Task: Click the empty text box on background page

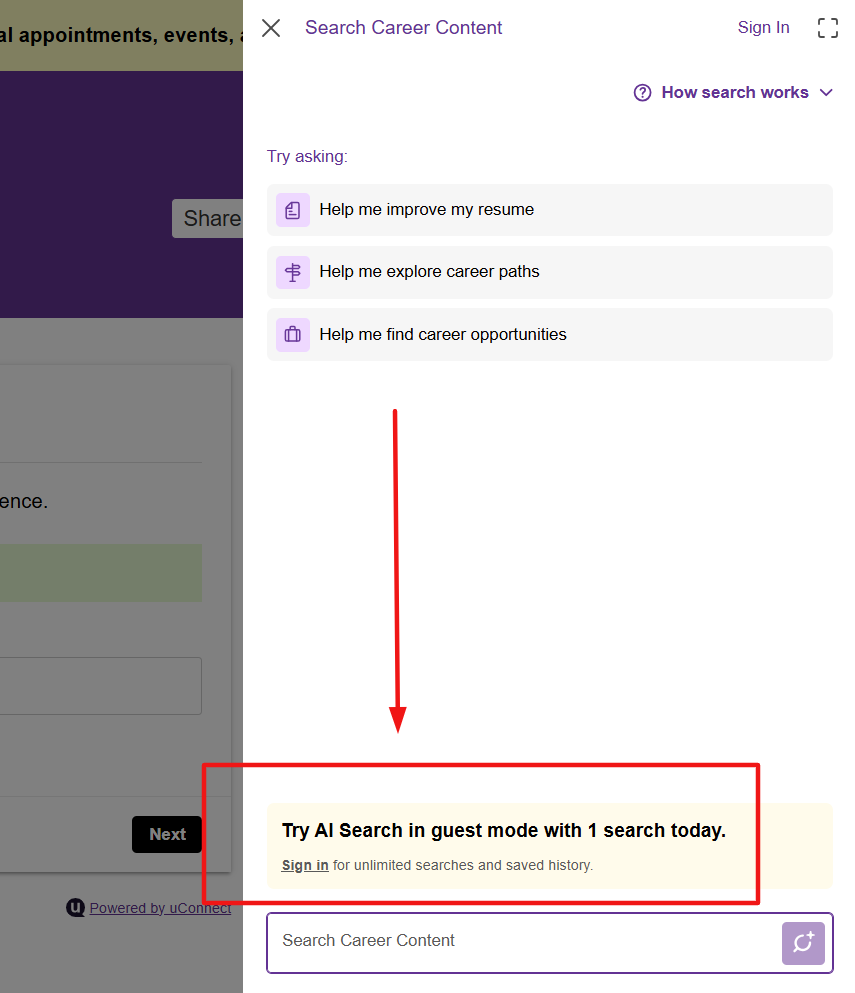Action: [x=101, y=686]
